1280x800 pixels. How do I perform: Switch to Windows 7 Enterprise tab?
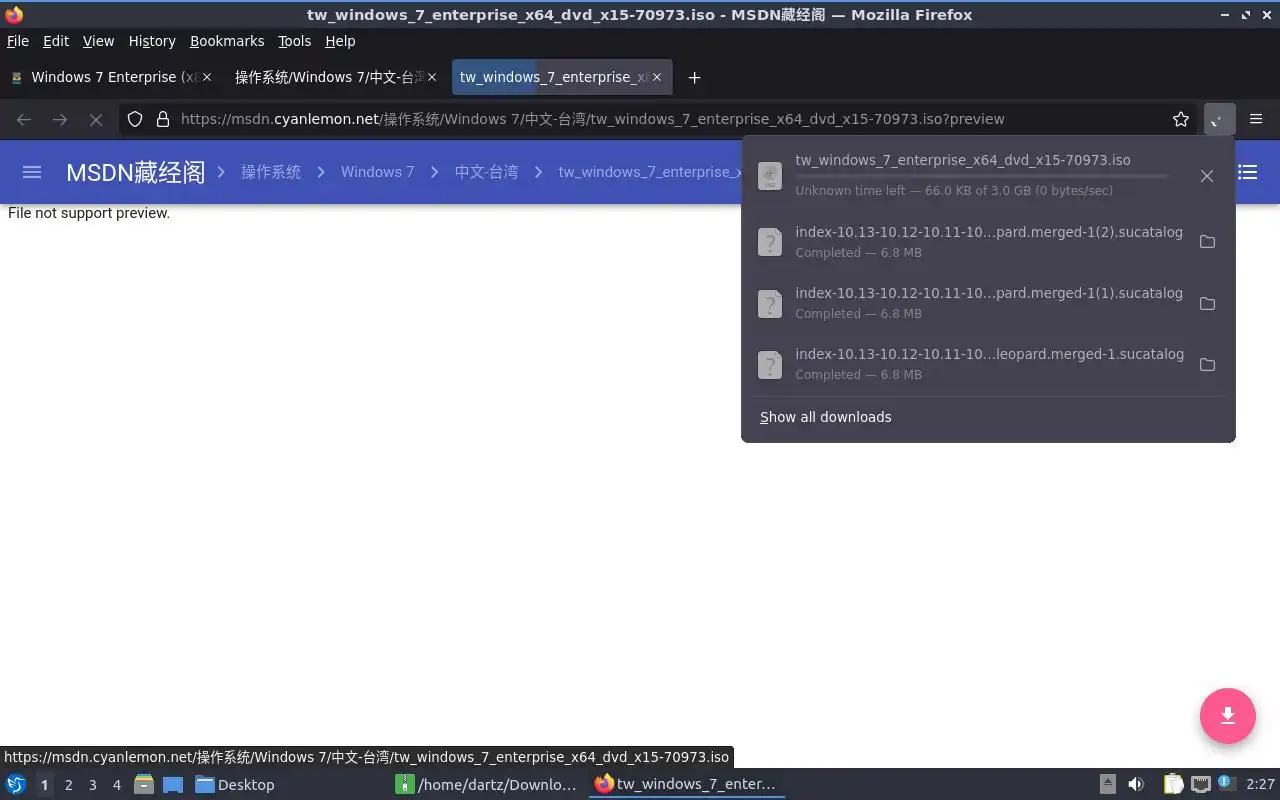[110, 77]
